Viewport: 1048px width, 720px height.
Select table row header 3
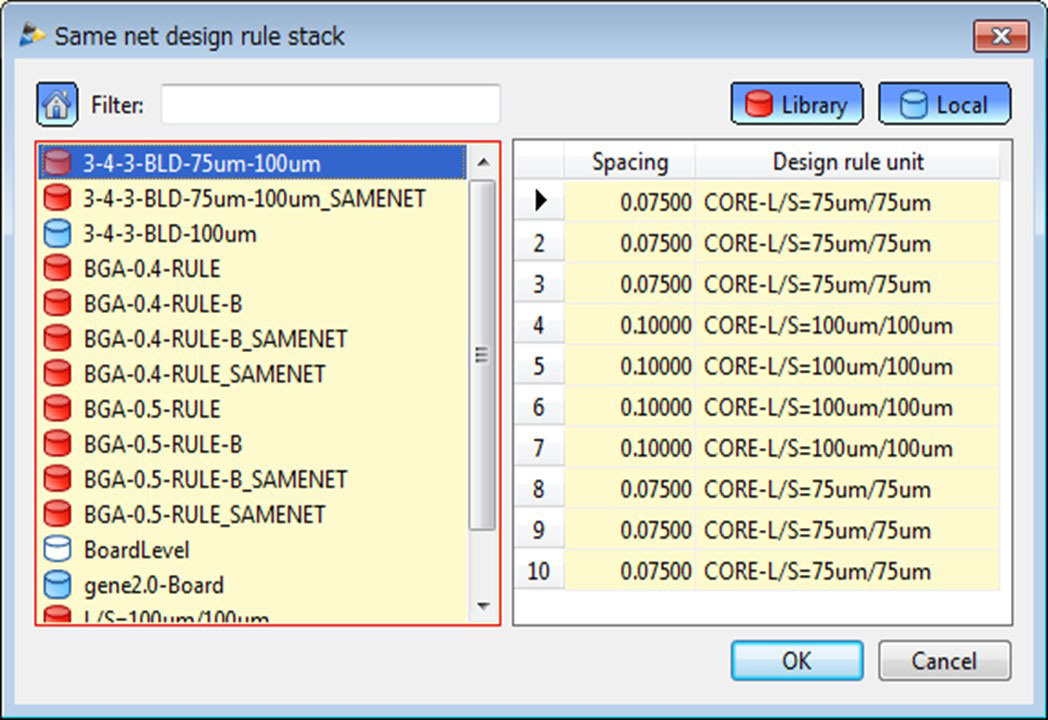[x=539, y=284]
